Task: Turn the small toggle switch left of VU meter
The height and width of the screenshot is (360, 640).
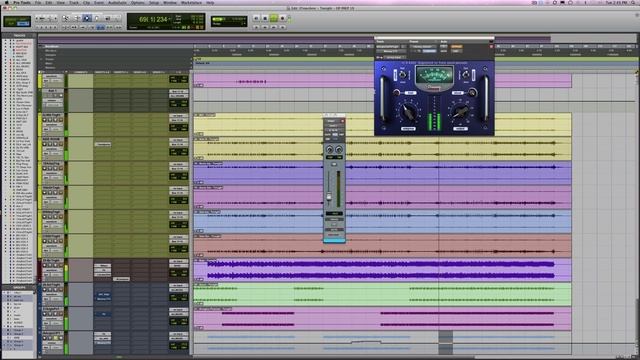Action: 402,75
